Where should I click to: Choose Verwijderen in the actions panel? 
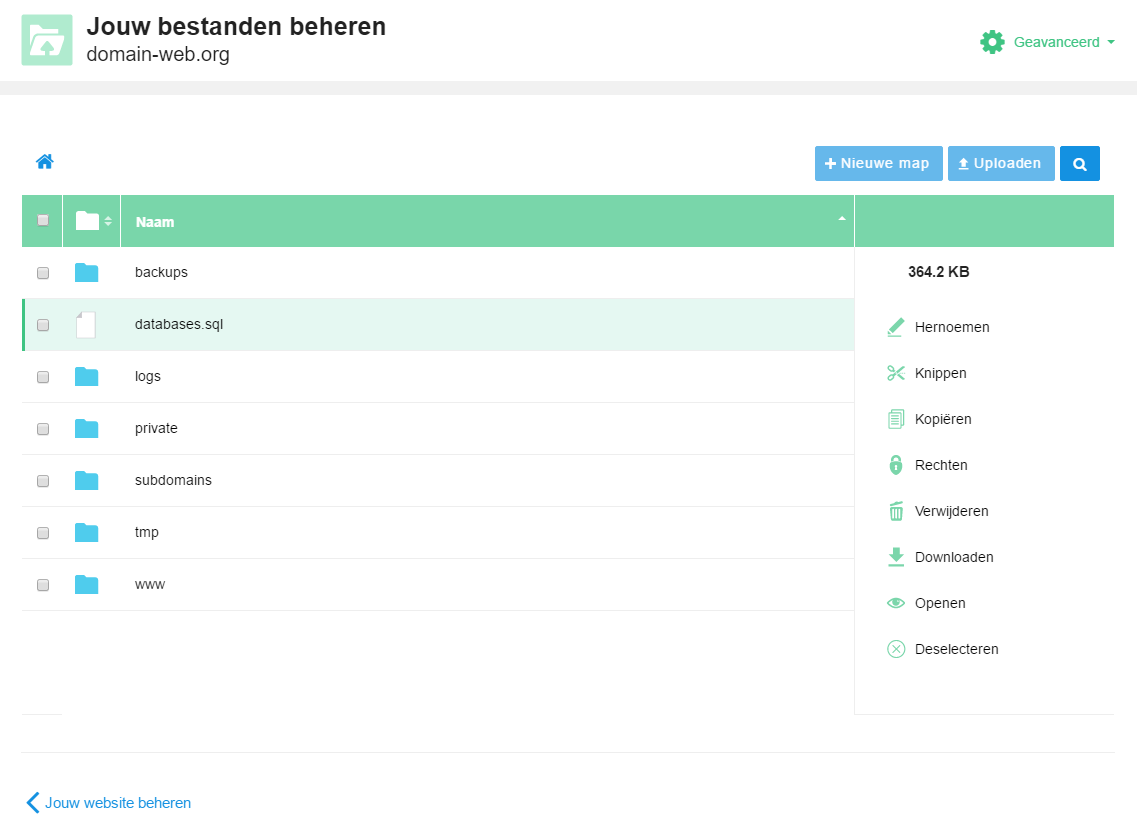coord(951,511)
